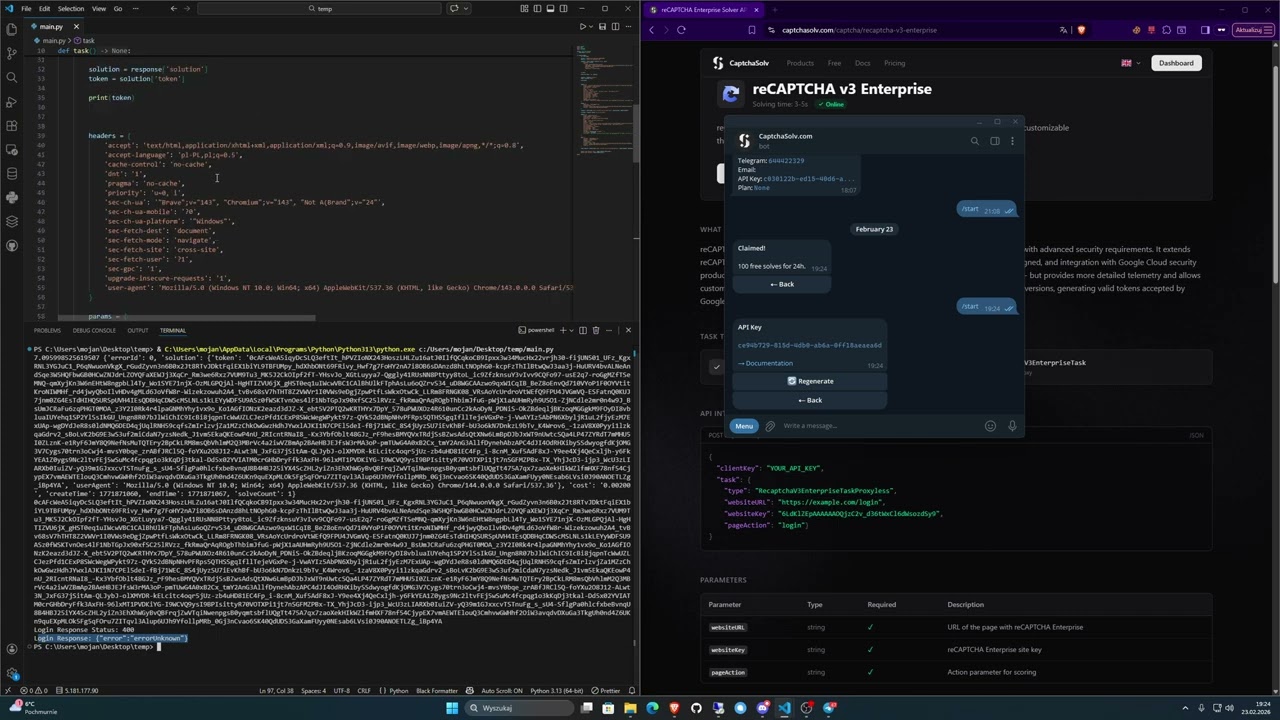Open Brave Shields icon in address bar
The image size is (1280, 720).
[x=1081, y=30]
